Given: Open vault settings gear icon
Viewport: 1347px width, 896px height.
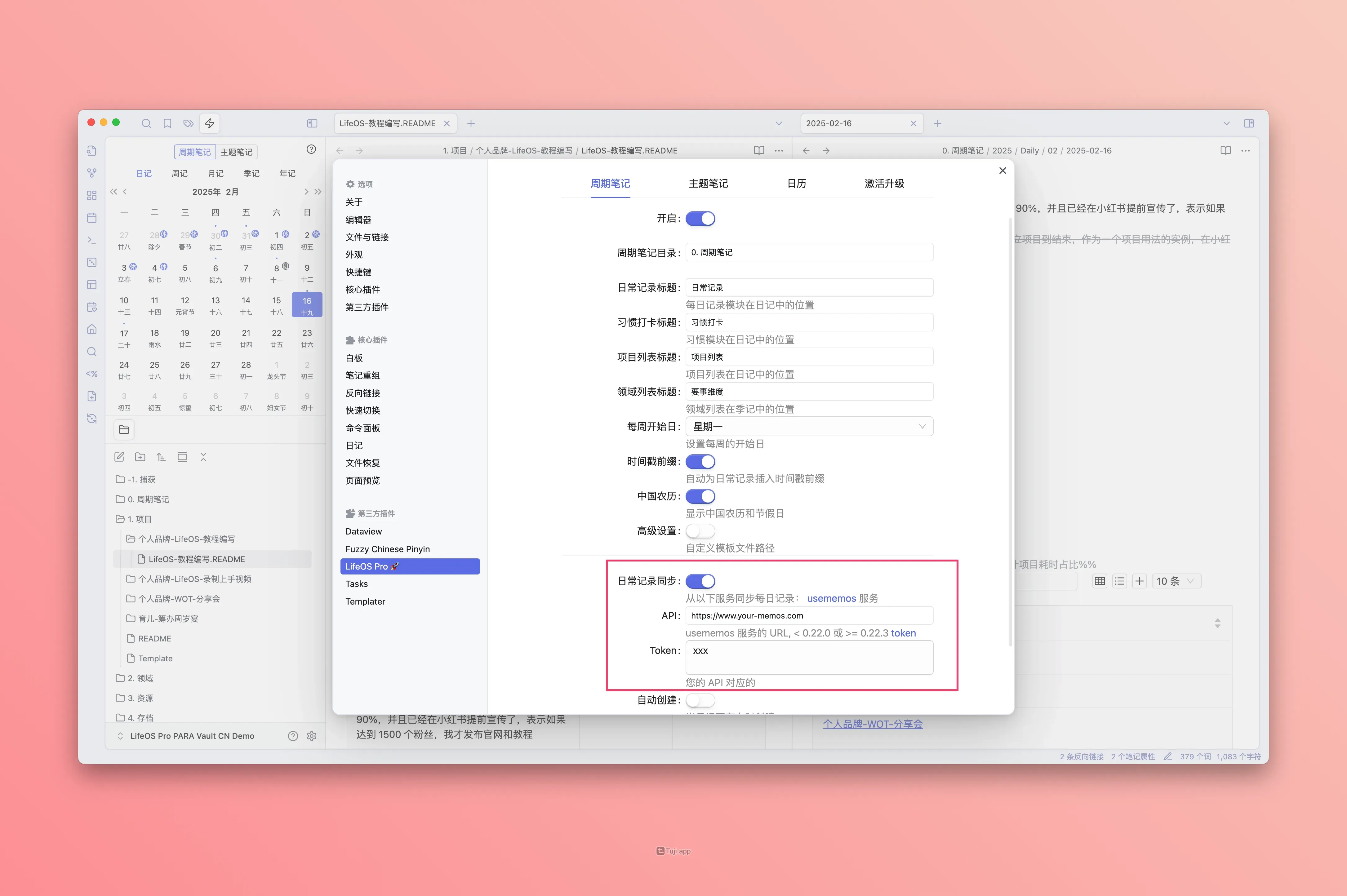Looking at the screenshot, I should 311,736.
